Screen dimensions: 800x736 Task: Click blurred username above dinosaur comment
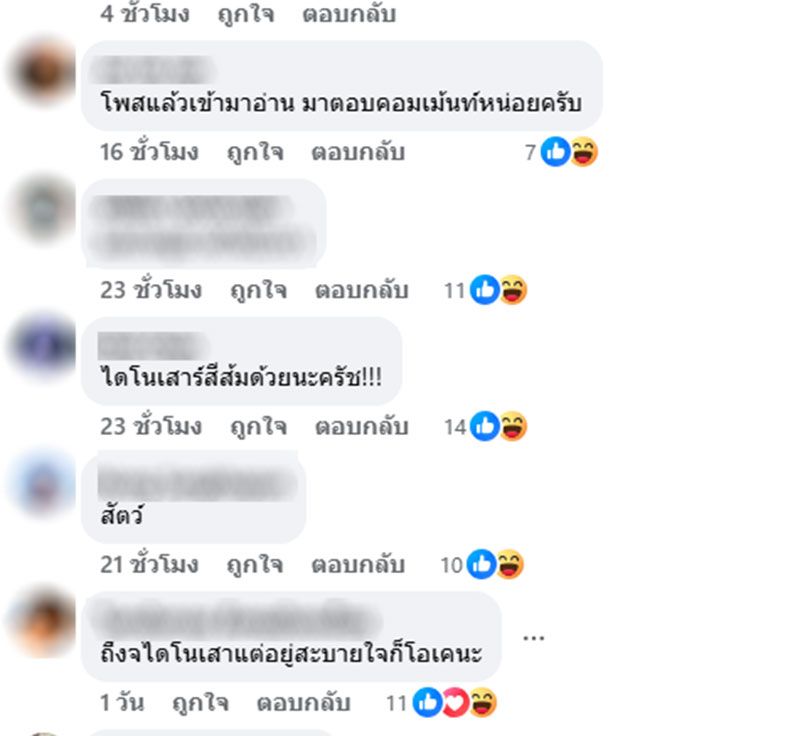tap(153, 345)
